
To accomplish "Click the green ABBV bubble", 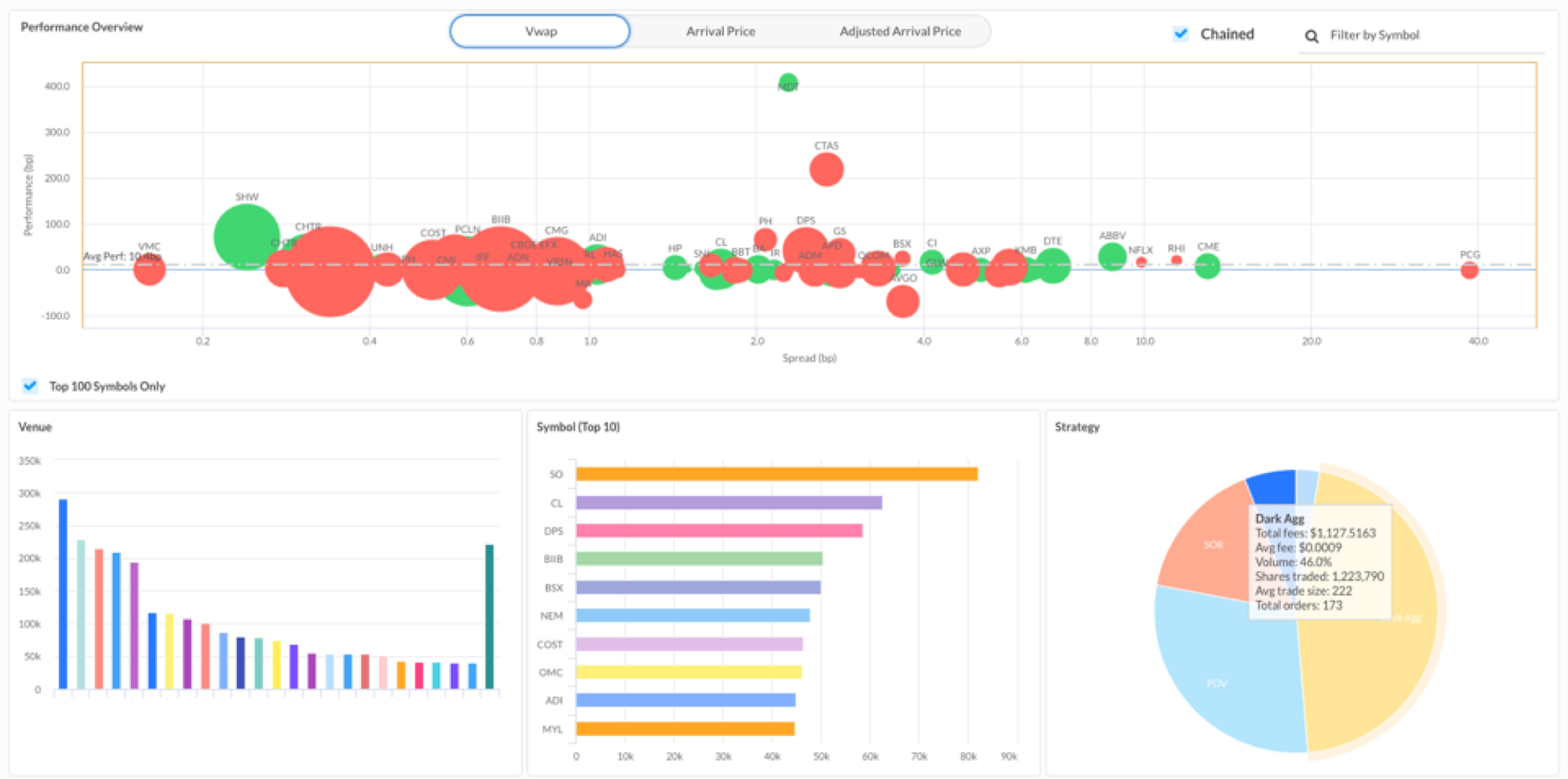I will click(x=1112, y=256).
